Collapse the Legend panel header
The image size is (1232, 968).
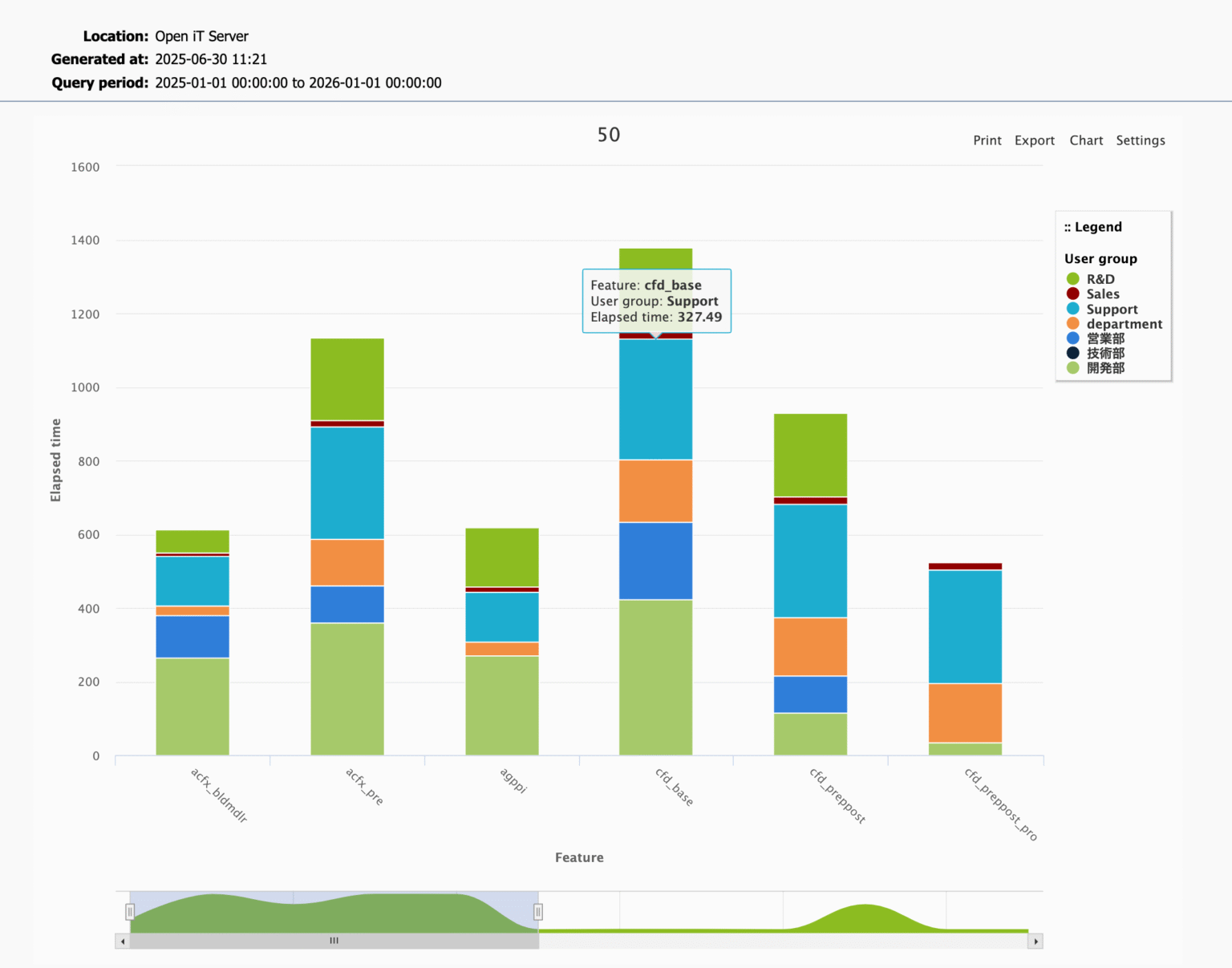click(x=1092, y=227)
